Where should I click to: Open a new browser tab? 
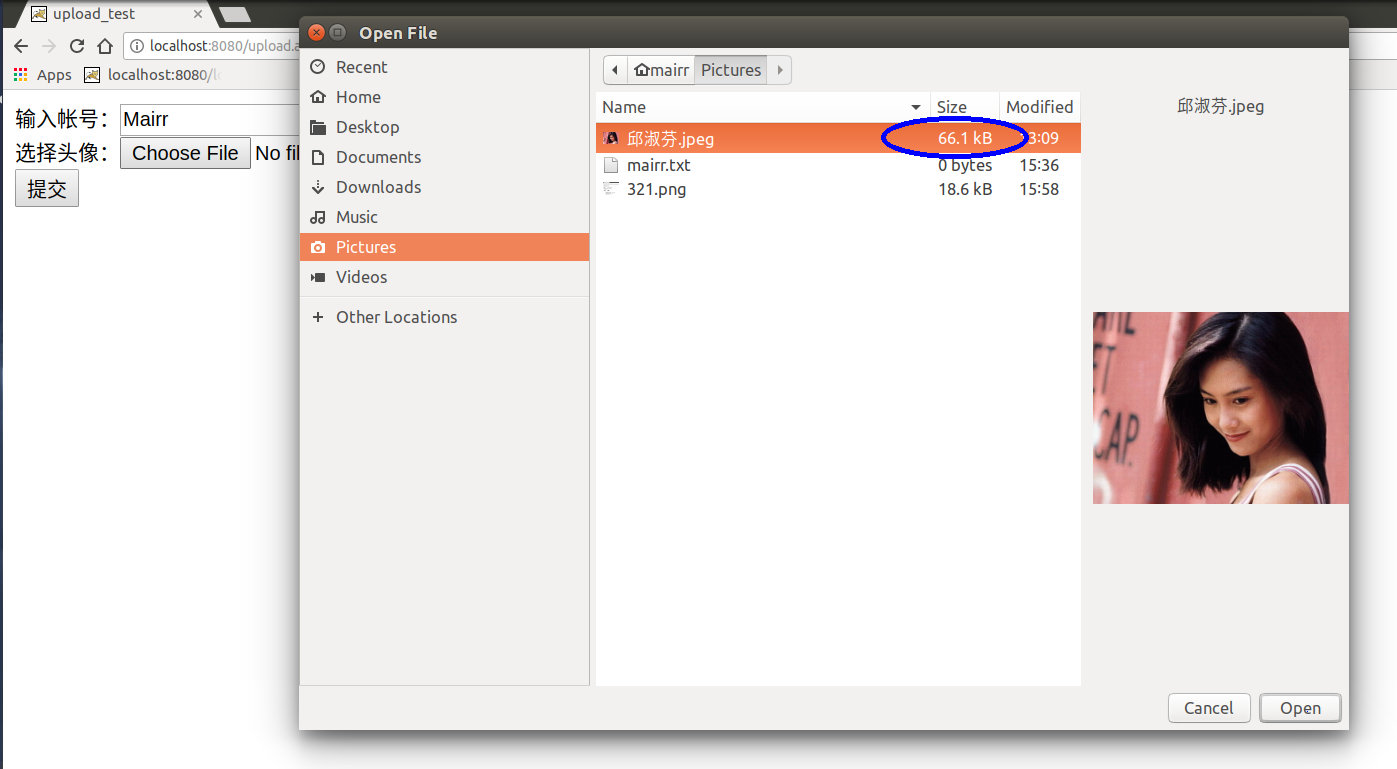[235, 14]
